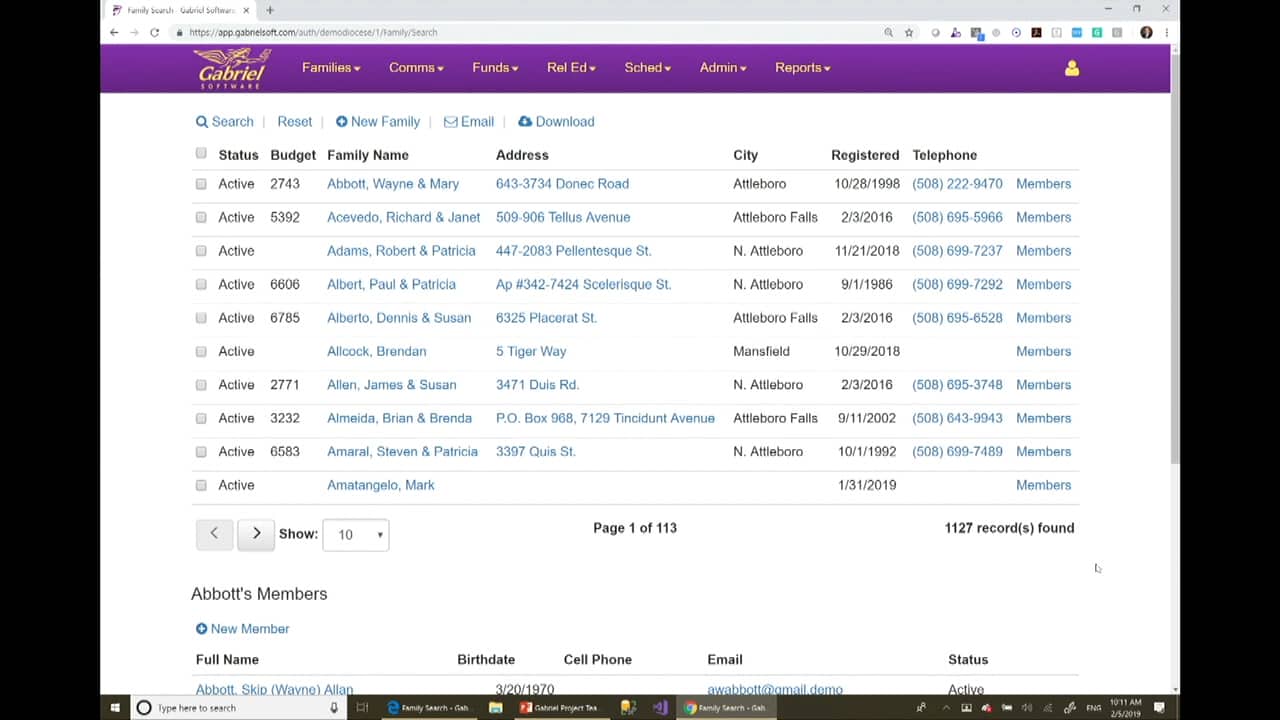Open Windows Start menu
1280x720 pixels.
point(115,707)
